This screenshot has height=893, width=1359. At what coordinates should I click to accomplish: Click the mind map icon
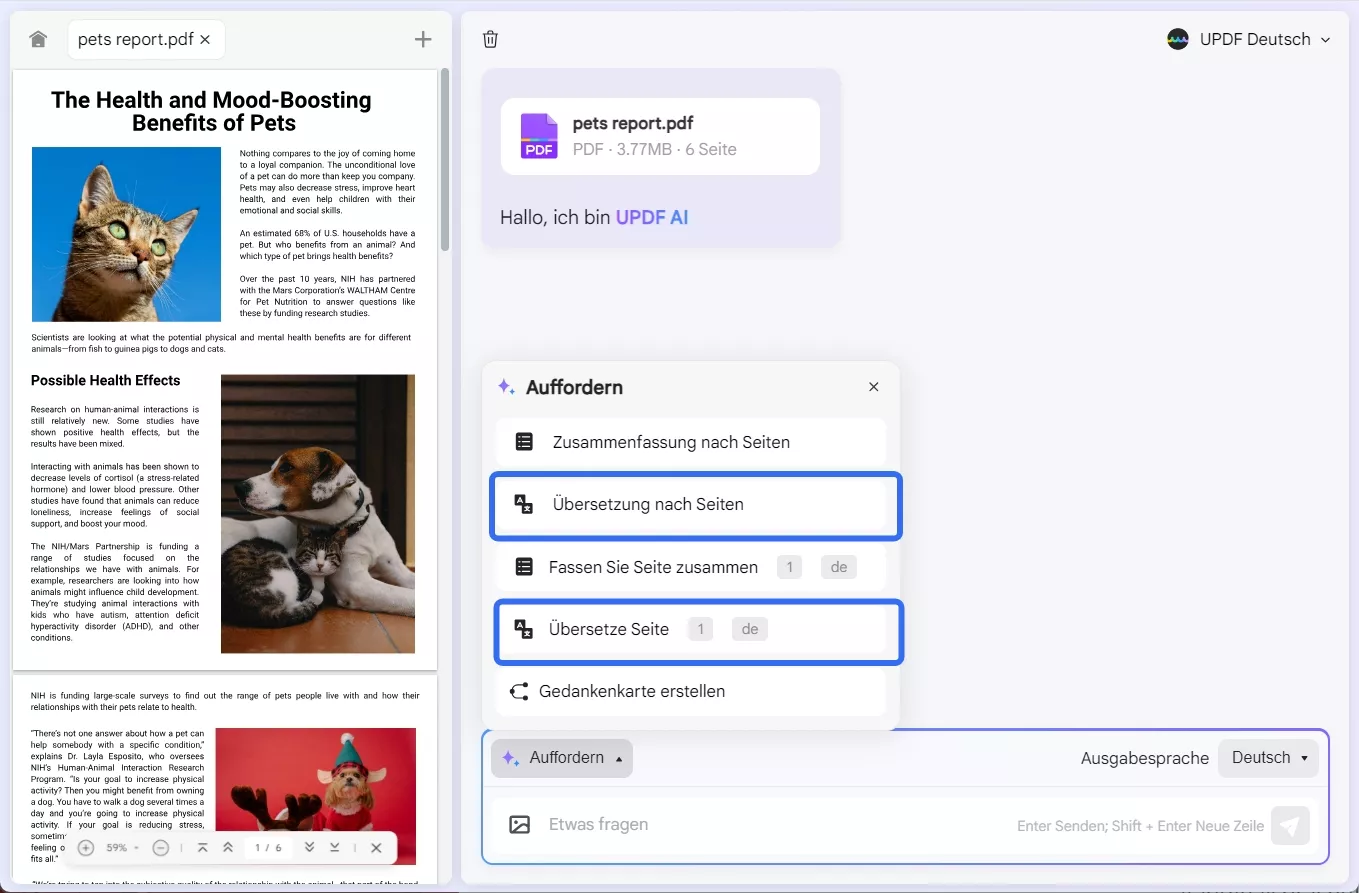tap(519, 692)
